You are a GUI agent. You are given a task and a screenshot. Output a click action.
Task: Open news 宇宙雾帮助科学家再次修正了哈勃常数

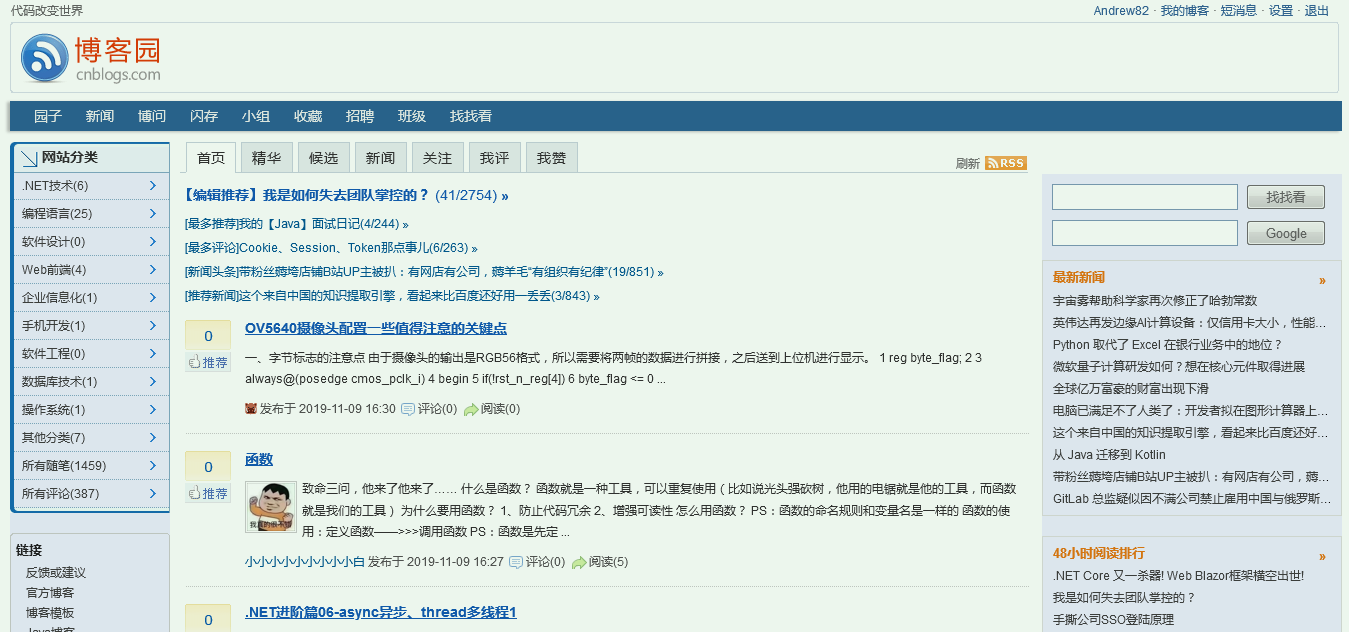coord(1155,300)
